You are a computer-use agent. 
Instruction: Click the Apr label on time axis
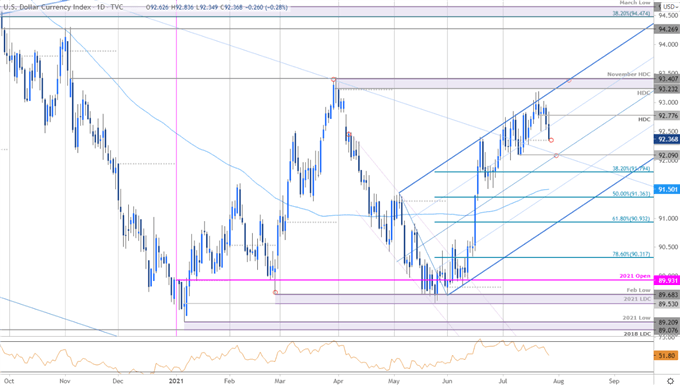point(338,381)
